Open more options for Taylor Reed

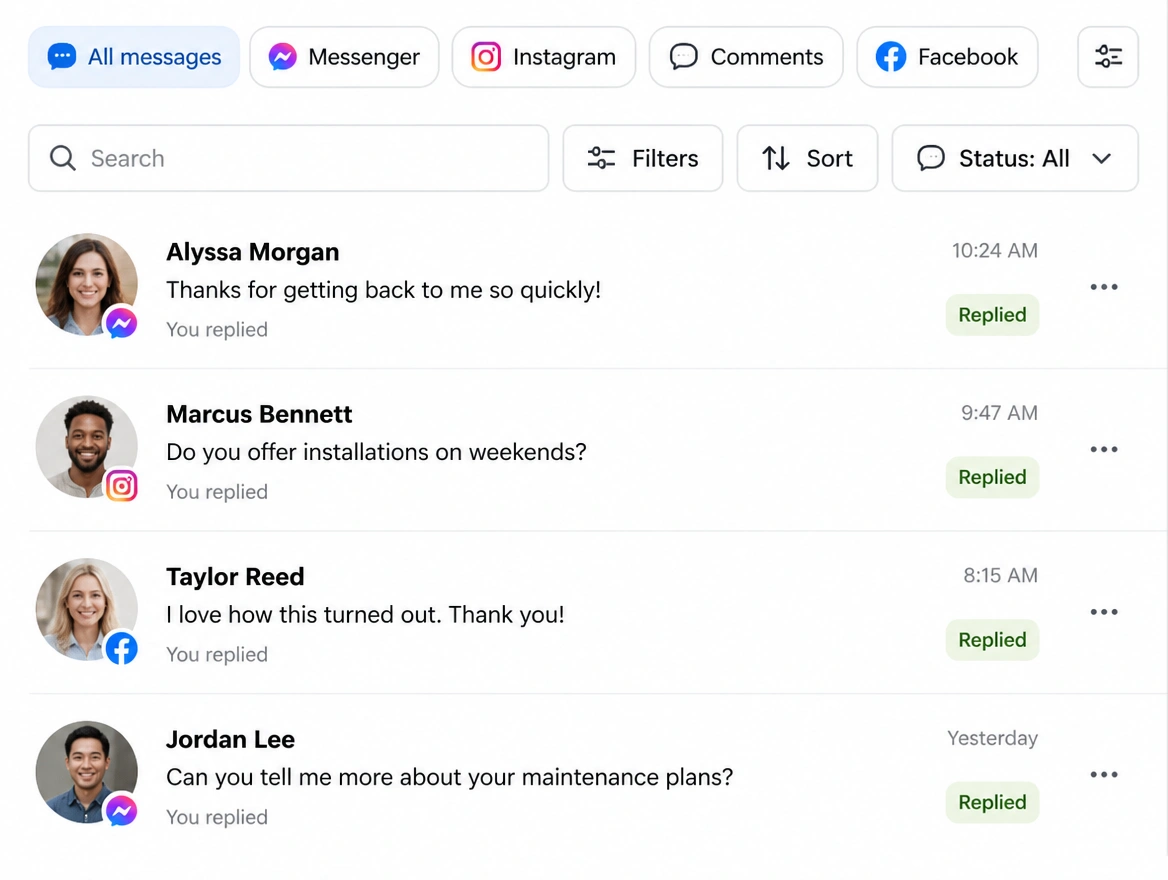[1104, 612]
